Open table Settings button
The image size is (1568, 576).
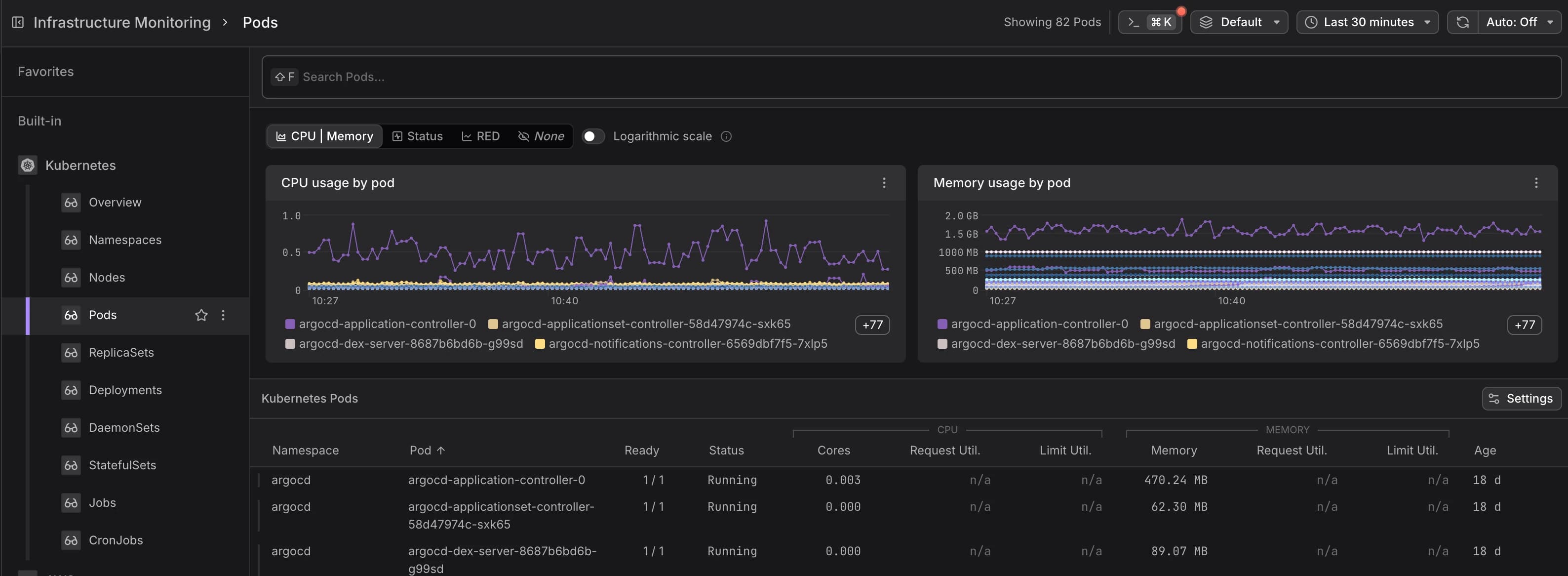click(x=1521, y=399)
